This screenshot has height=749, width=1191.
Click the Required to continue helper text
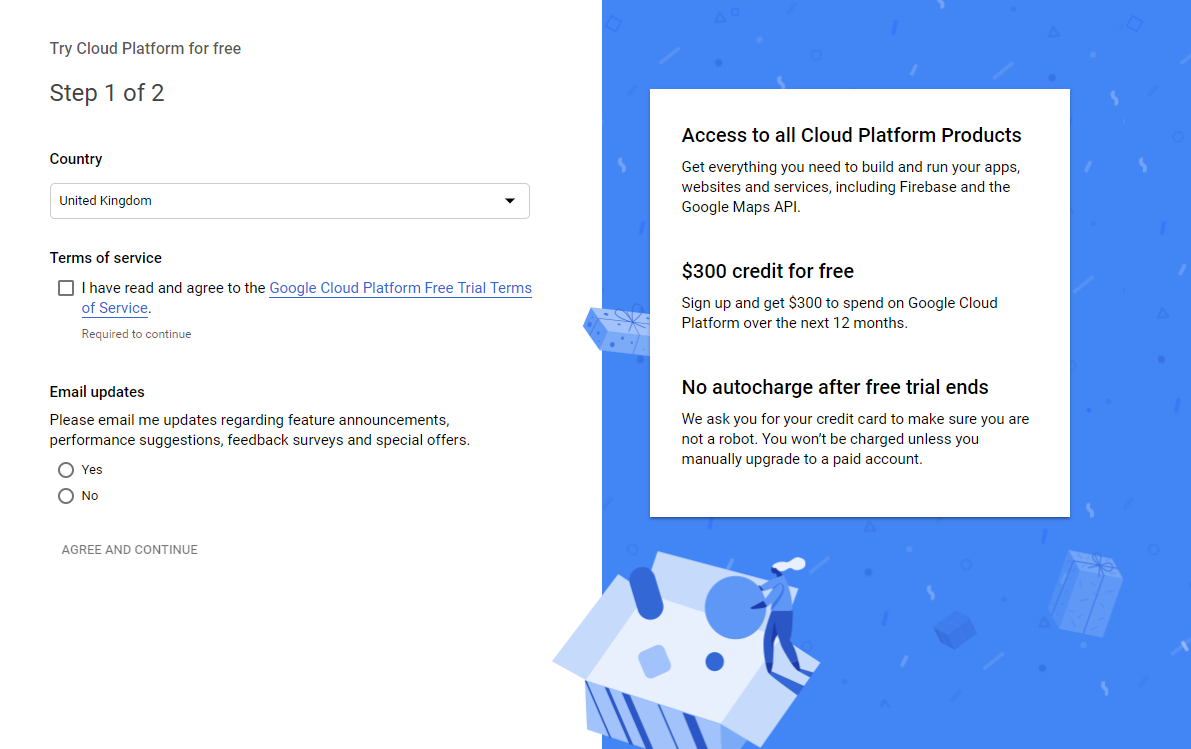coord(136,333)
